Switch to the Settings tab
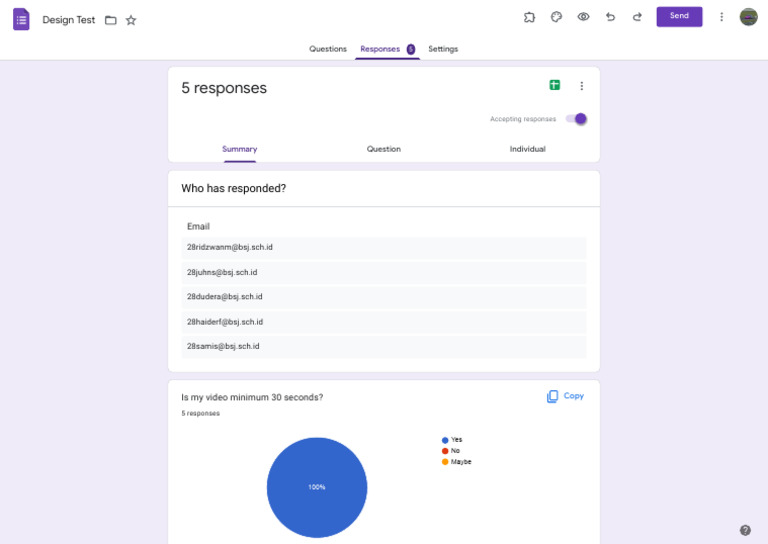The image size is (768, 544). 443,49
